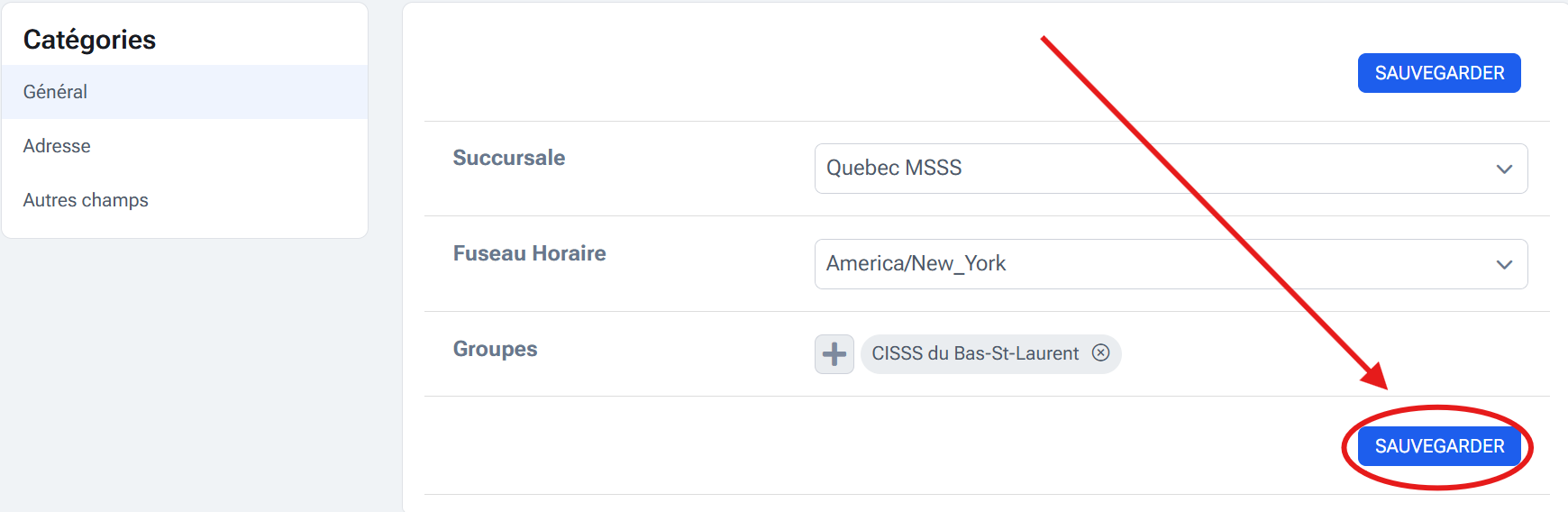This screenshot has height=512, width=1568.
Task: Click the Fuseau Horaire field label
Action: (x=529, y=253)
